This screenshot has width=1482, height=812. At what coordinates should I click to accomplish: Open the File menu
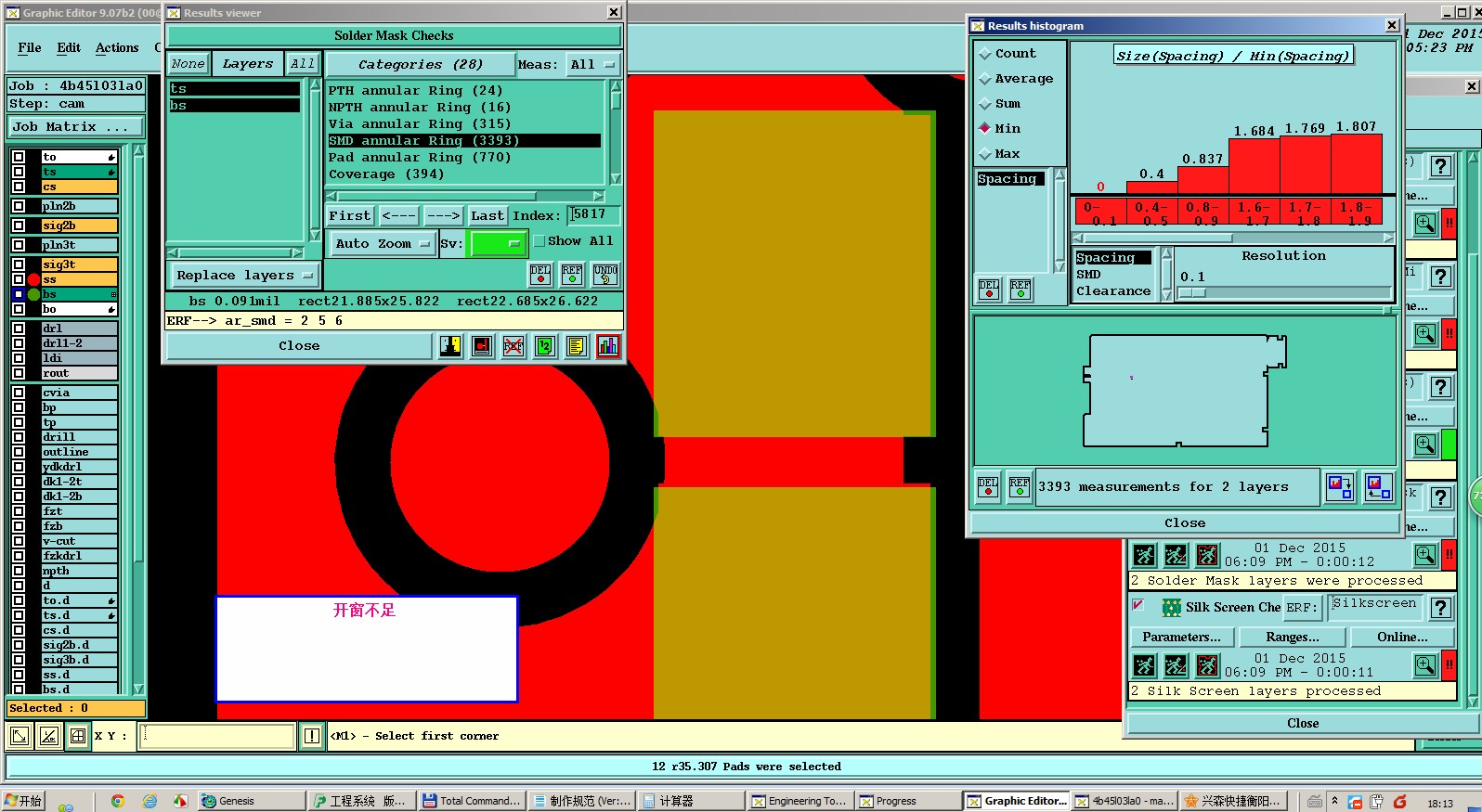(x=30, y=47)
